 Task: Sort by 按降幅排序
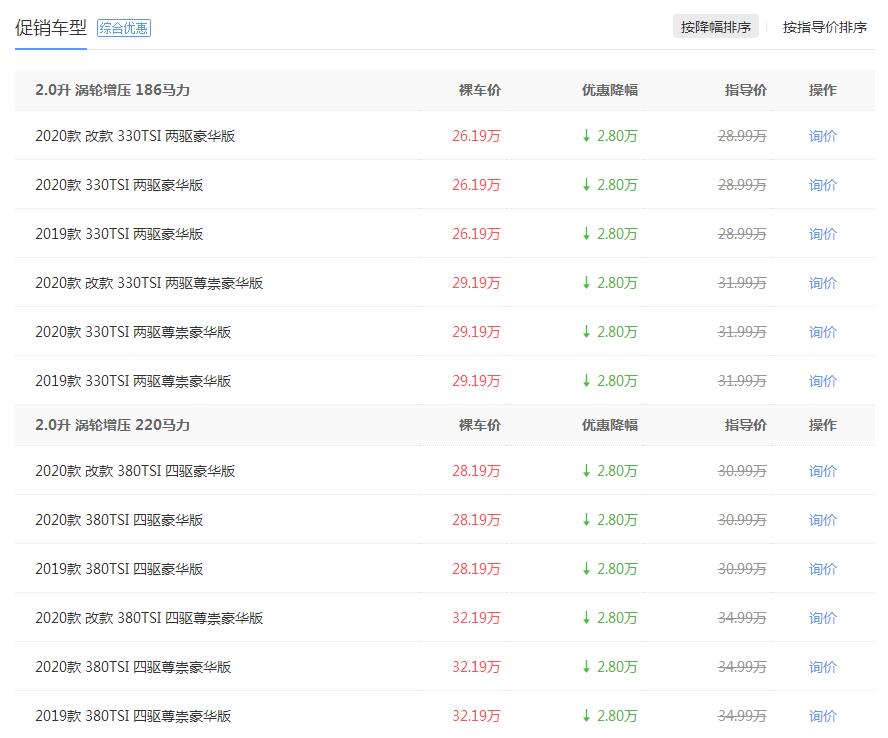(716, 27)
